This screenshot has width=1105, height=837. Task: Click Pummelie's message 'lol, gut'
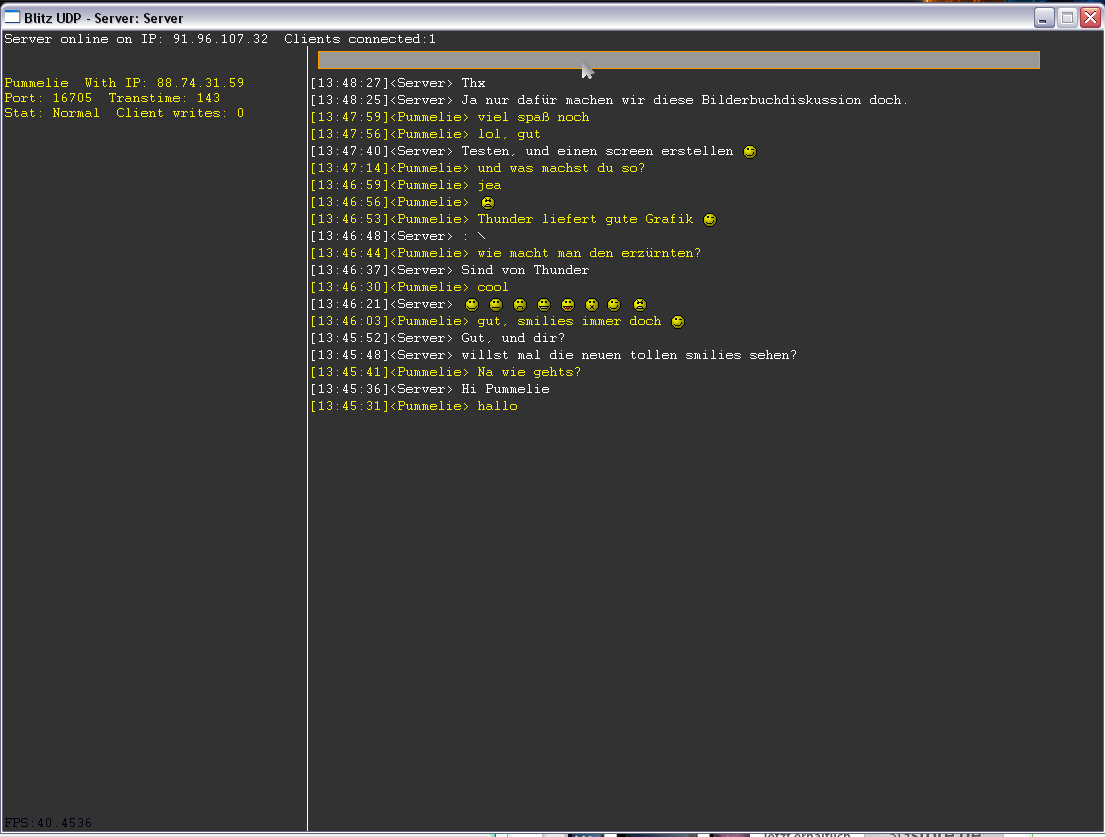click(509, 134)
